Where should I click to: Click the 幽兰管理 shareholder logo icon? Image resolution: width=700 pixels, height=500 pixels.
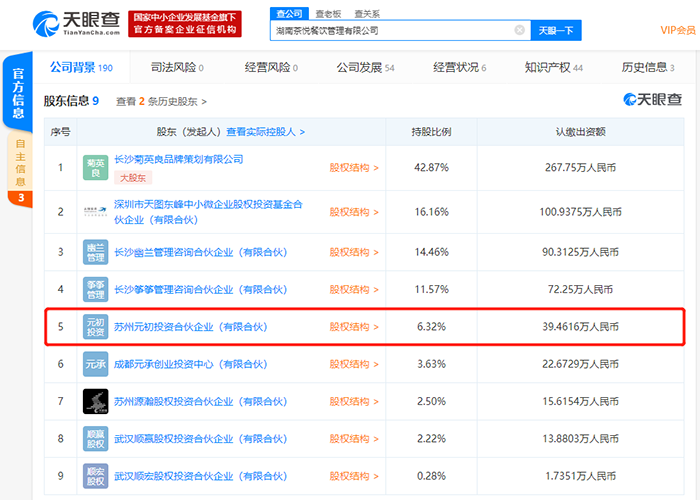pos(95,251)
